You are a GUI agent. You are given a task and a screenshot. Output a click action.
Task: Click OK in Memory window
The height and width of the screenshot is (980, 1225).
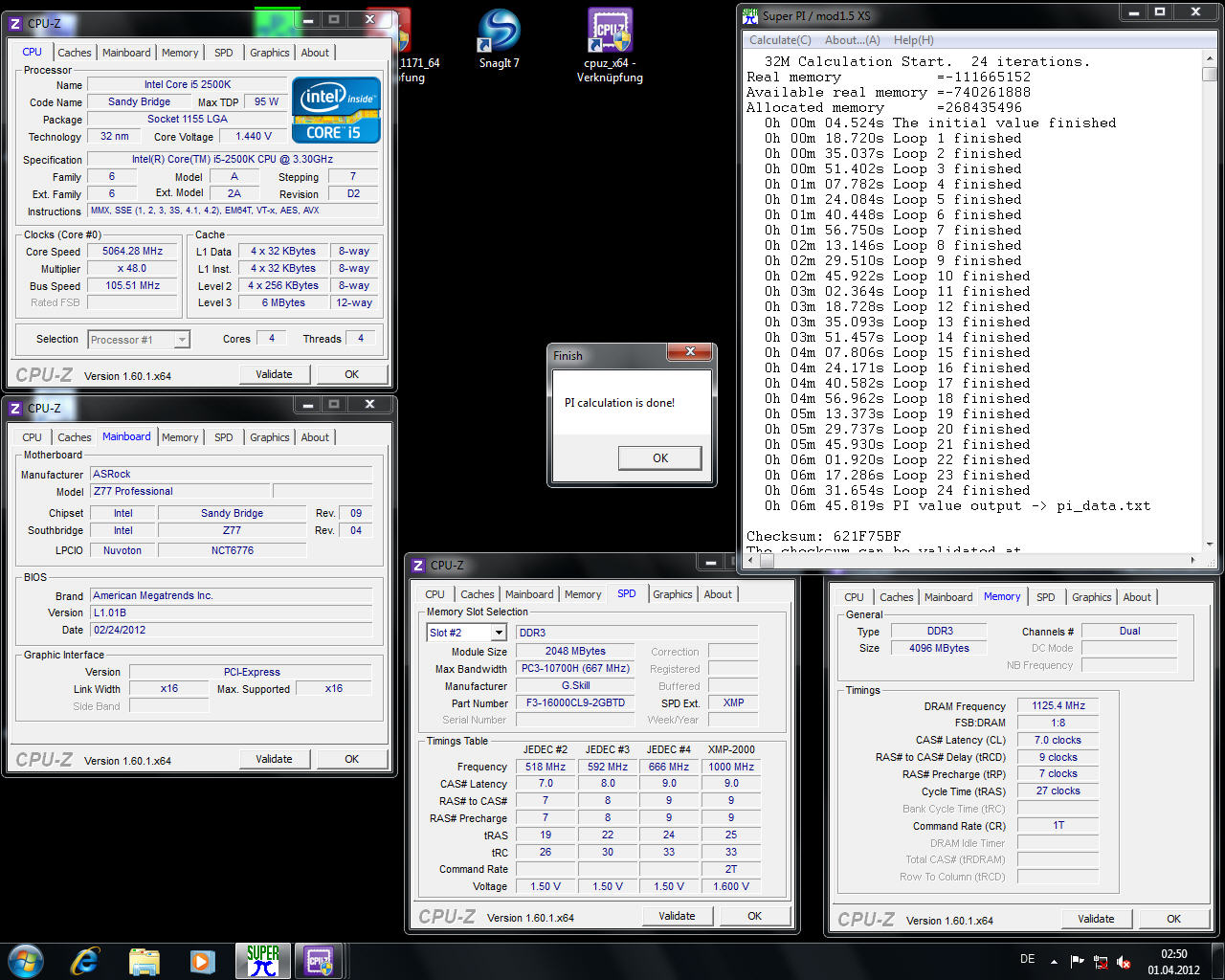coord(1173,919)
